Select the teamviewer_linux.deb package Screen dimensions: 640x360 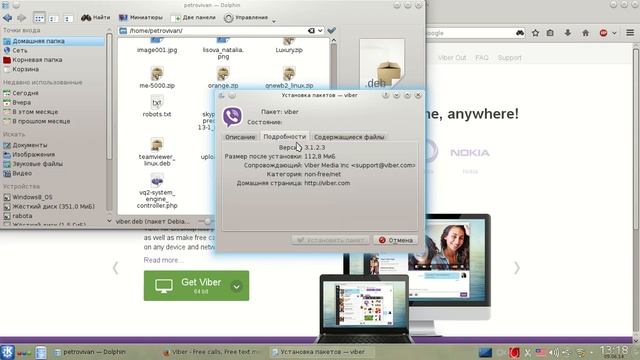[x=157, y=152]
